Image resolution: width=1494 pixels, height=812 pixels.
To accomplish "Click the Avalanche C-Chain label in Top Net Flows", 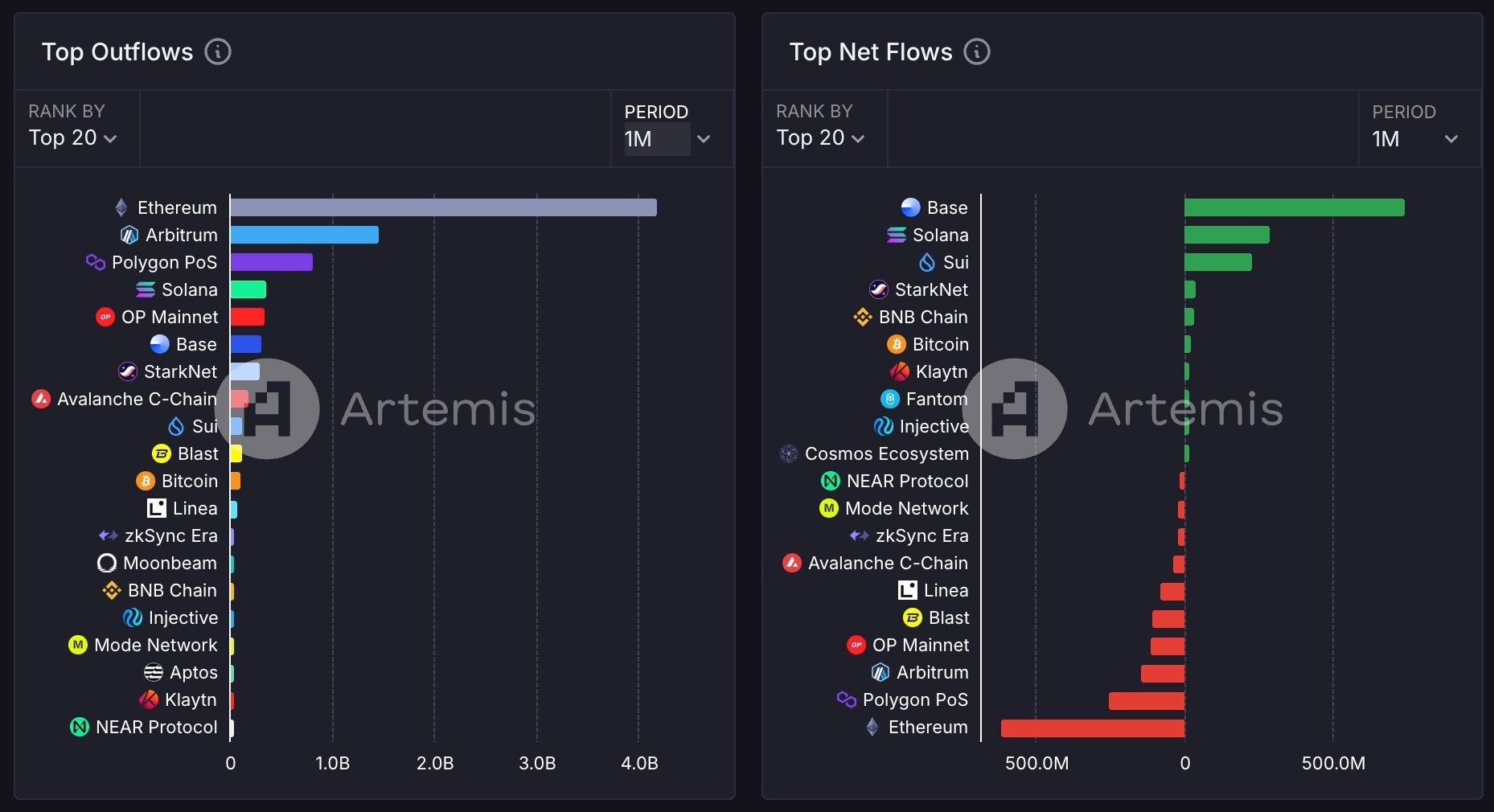I will click(x=888, y=563).
